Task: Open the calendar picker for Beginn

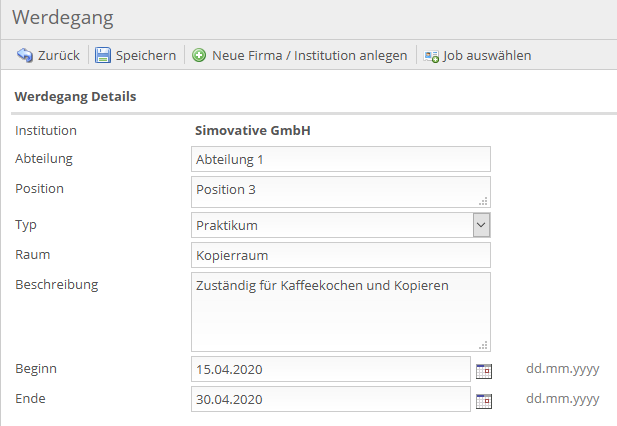Action: [x=484, y=371]
